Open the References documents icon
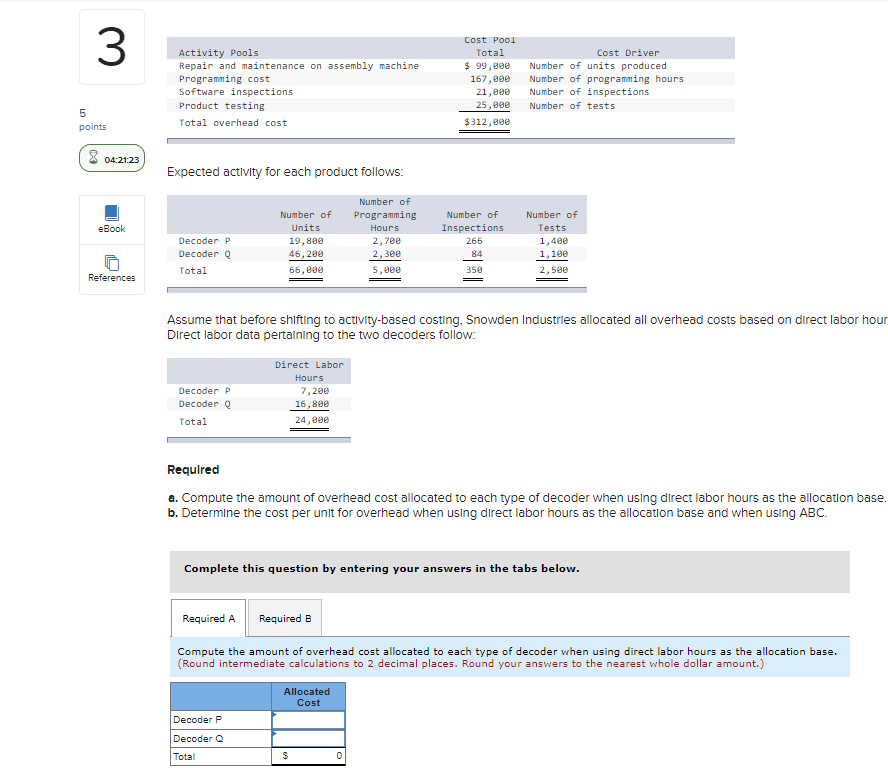The height and width of the screenshot is (770, 888). tap(112, 263)
